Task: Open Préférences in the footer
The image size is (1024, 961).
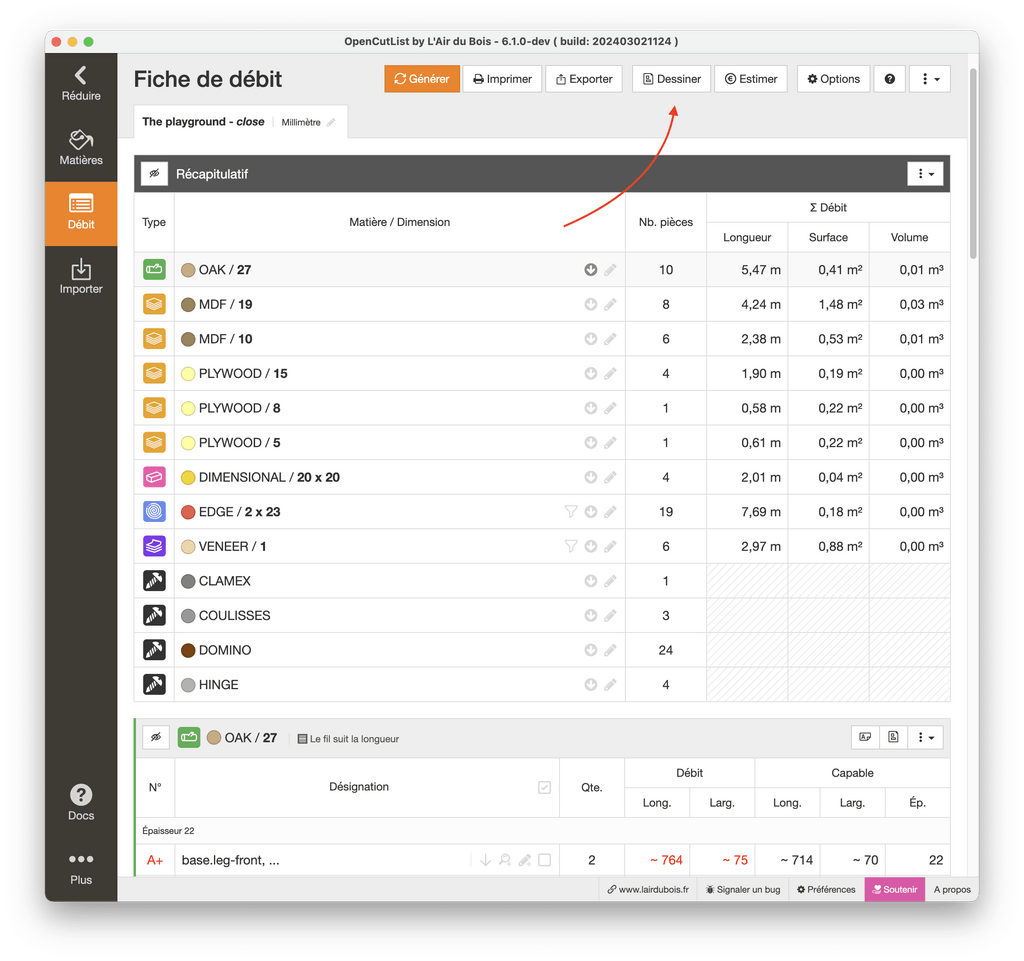Action: click(826, 889)
